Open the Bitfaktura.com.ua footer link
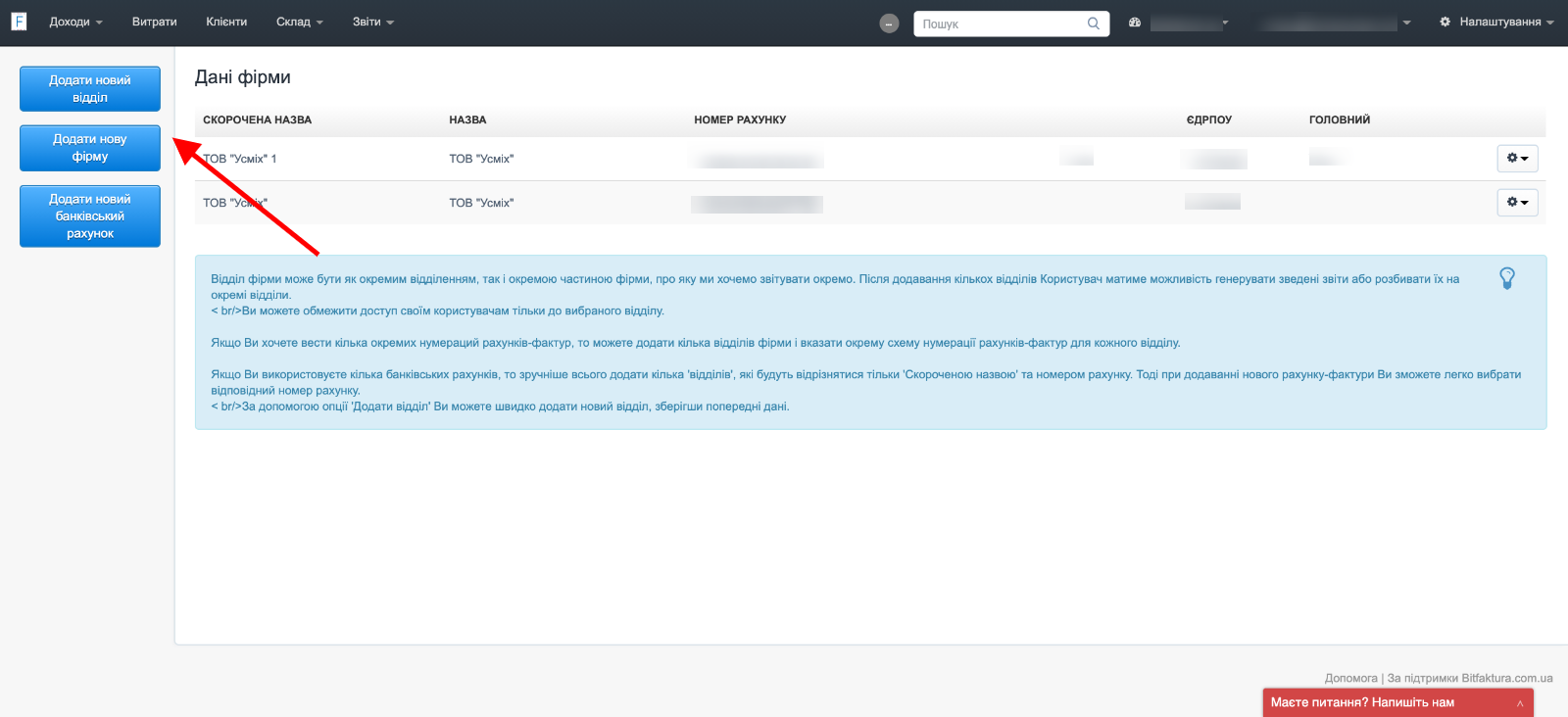This screenshot has width=1568, height=717. (x=1507, y=678)
